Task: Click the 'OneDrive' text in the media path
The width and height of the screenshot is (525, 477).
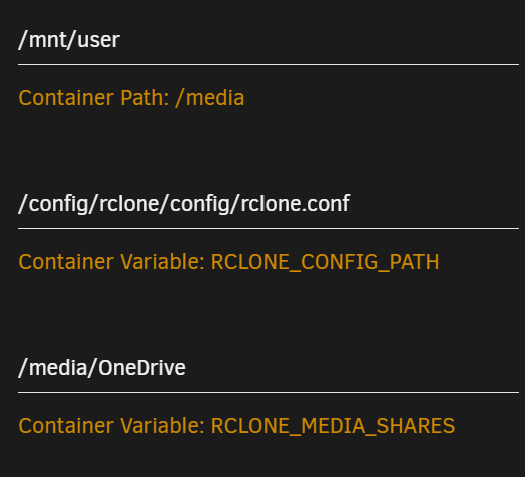Action: 142,368
